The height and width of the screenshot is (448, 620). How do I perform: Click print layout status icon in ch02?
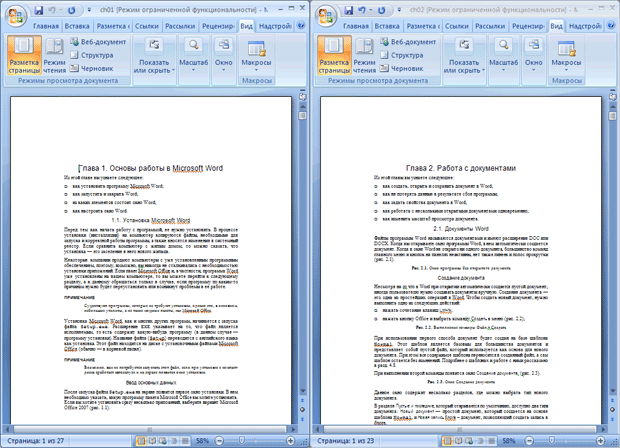point(447,440)
